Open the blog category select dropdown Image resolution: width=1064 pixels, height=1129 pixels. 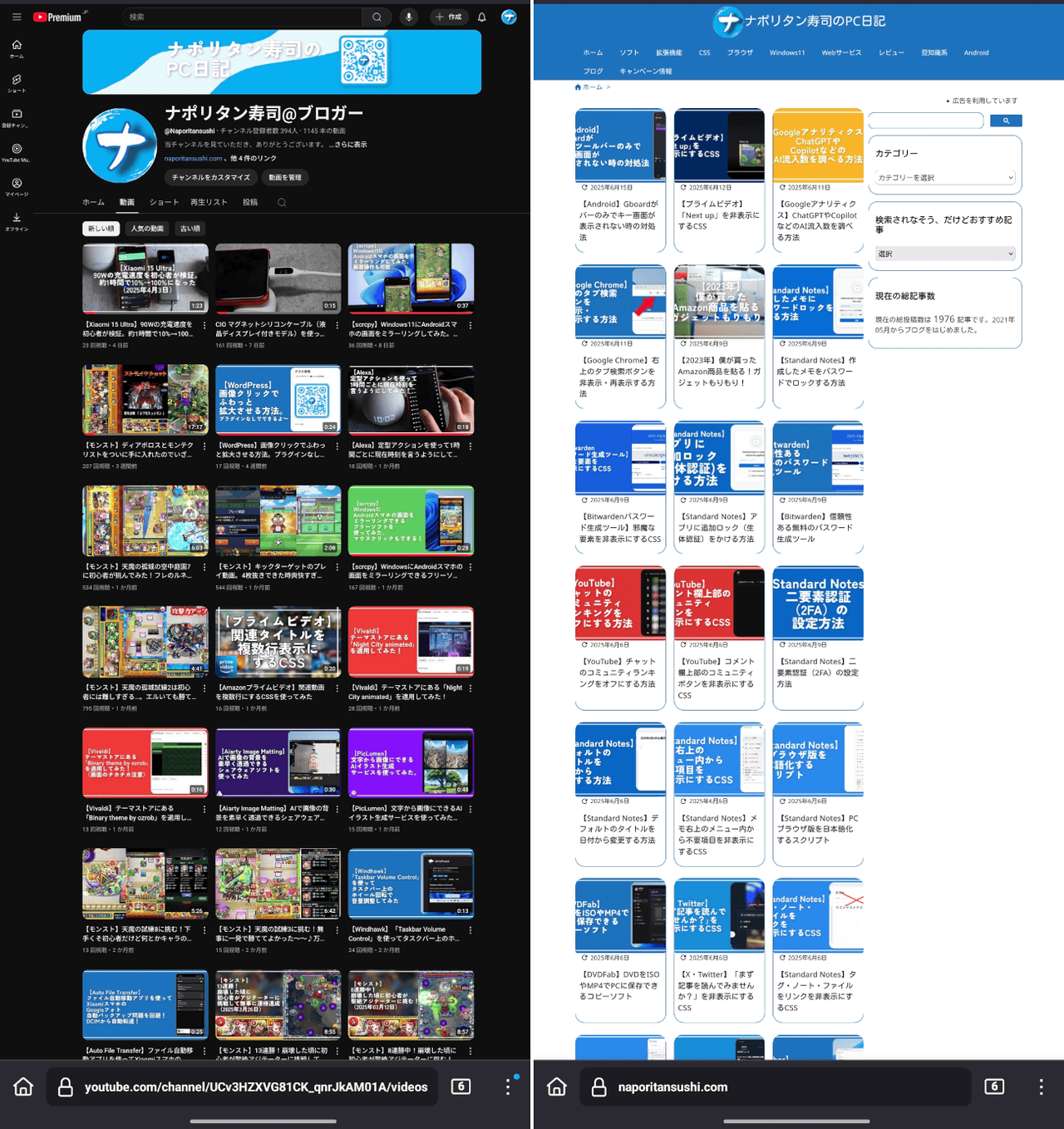[x=945, y=177]
